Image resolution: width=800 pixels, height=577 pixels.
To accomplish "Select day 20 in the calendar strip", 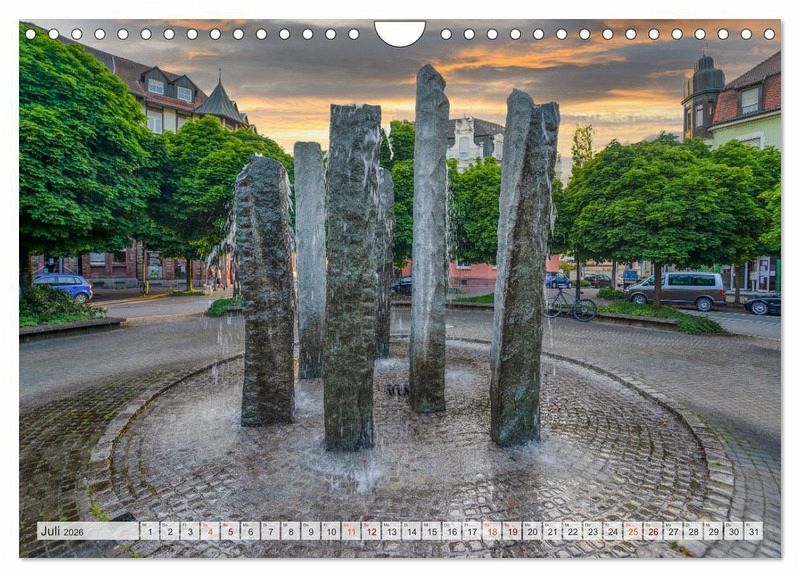I will [532, 531].
